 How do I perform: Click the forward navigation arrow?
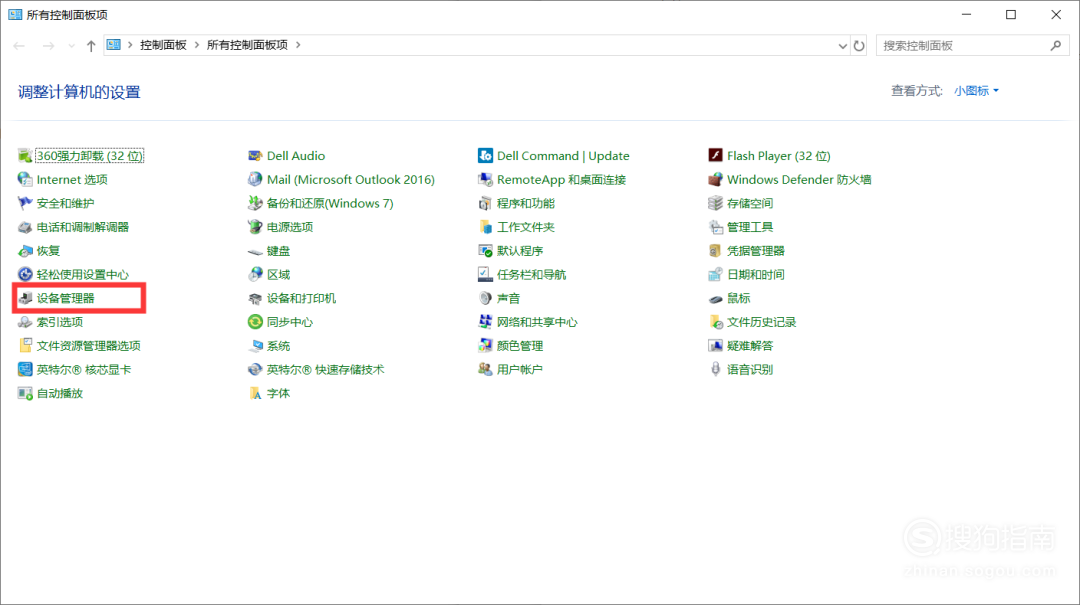click(x=48, y=45)
